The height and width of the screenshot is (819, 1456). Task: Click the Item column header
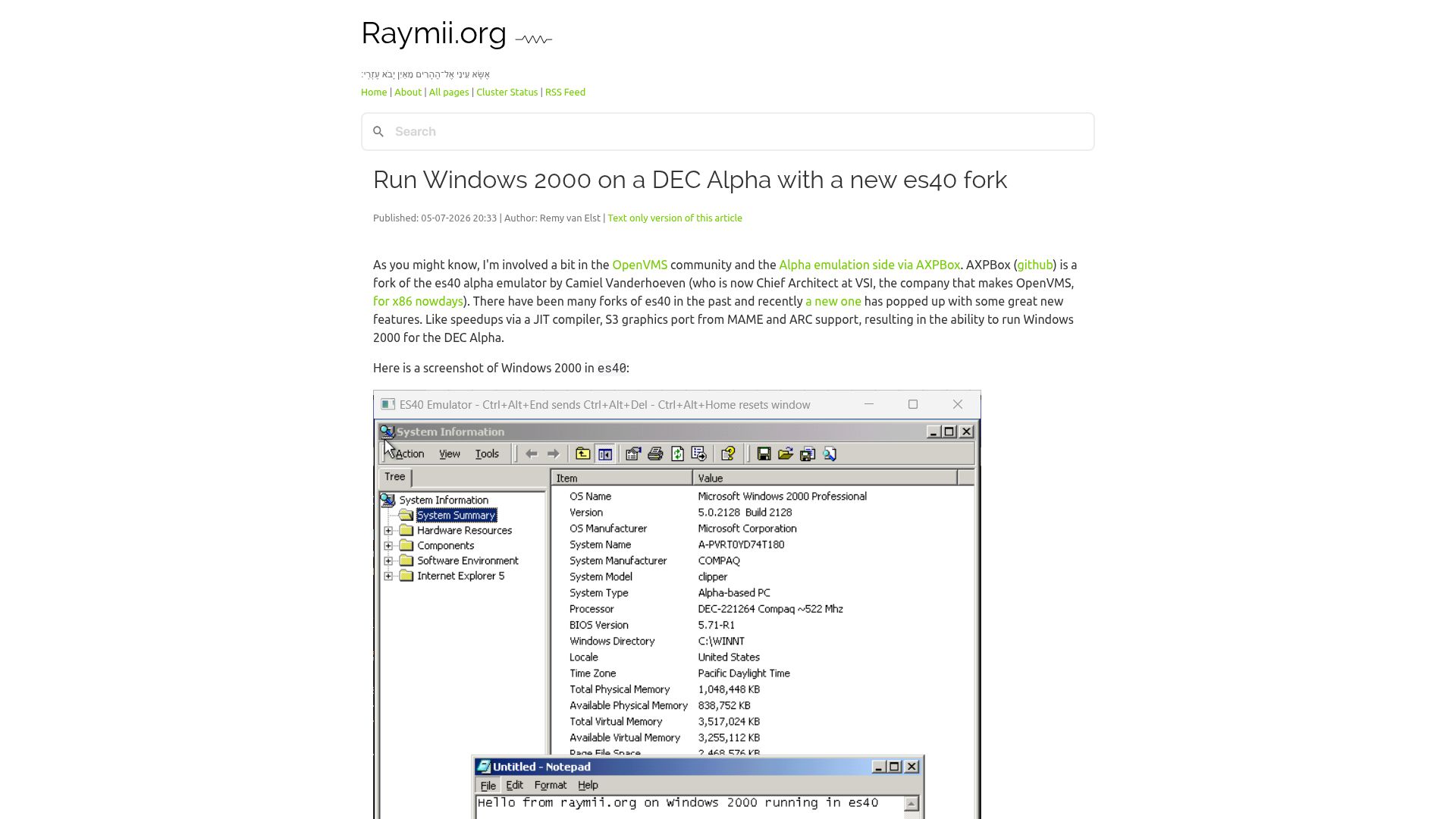tap(622, 479)
